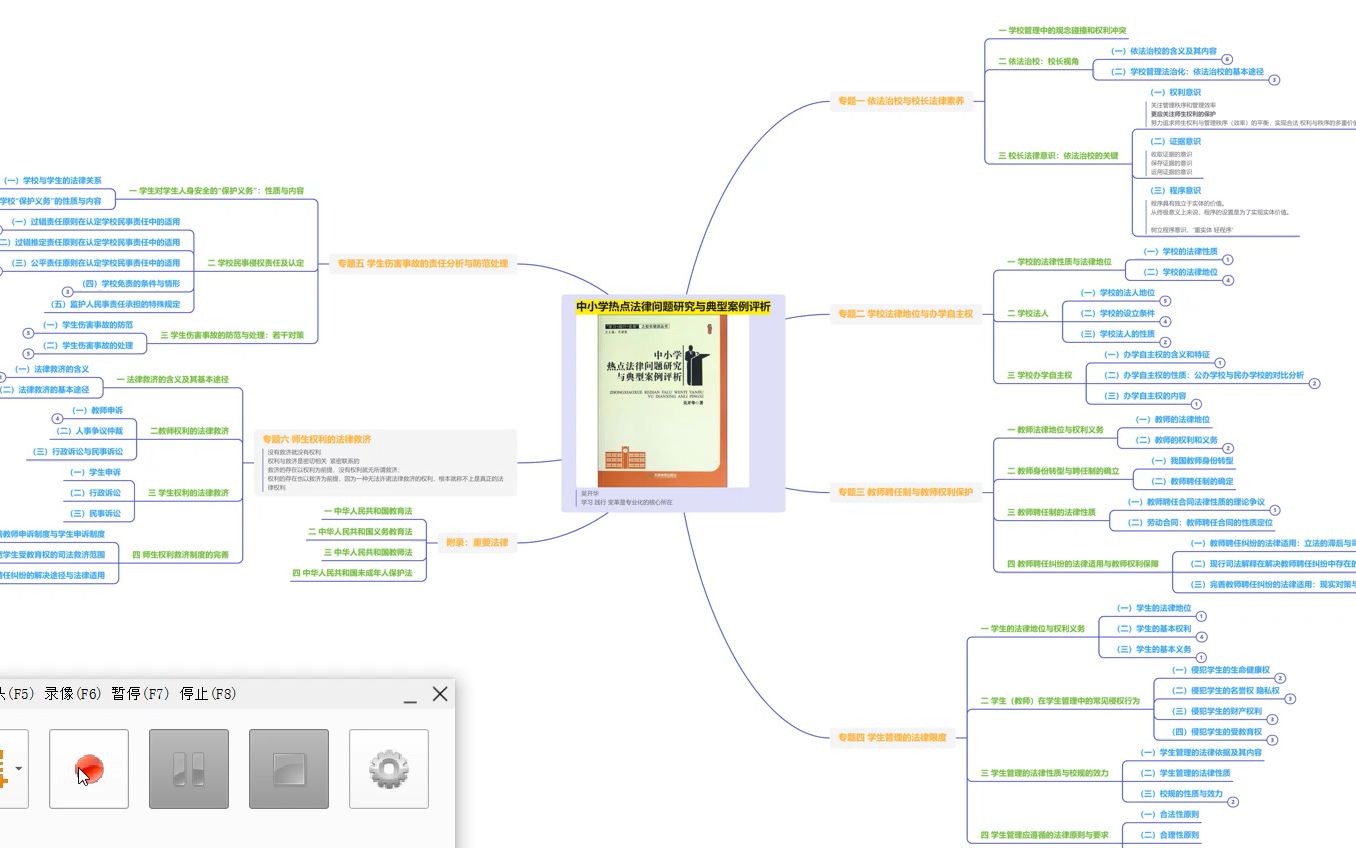This screenshot has height=848, width=1356.
Task: Click the 停止(F8) label in recorder title
Action: pyautogui.click(x=209, y=694)
